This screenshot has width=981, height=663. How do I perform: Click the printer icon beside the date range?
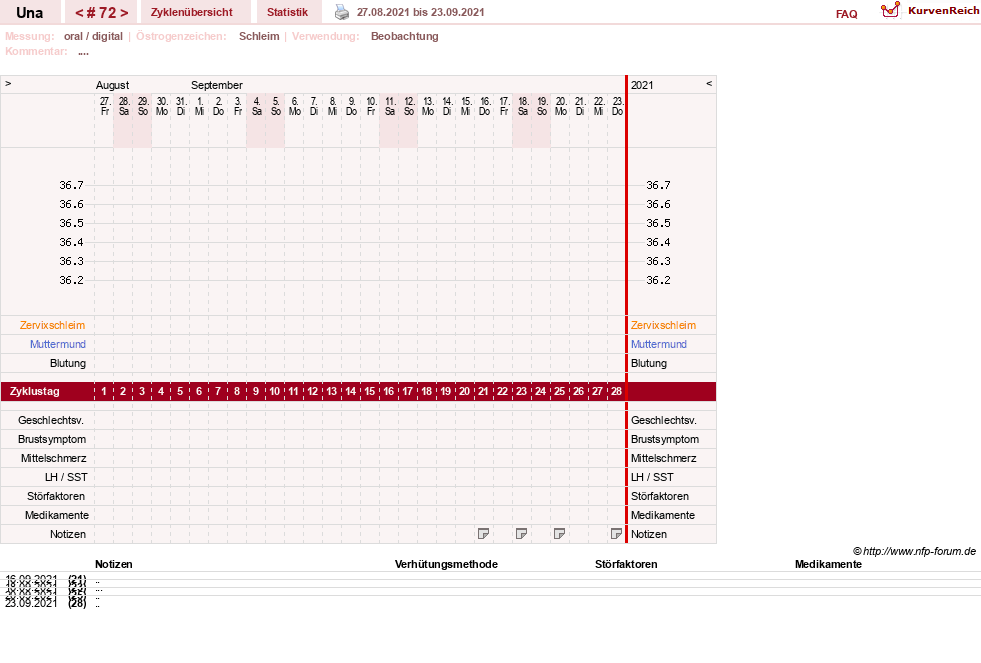[342, 12]
